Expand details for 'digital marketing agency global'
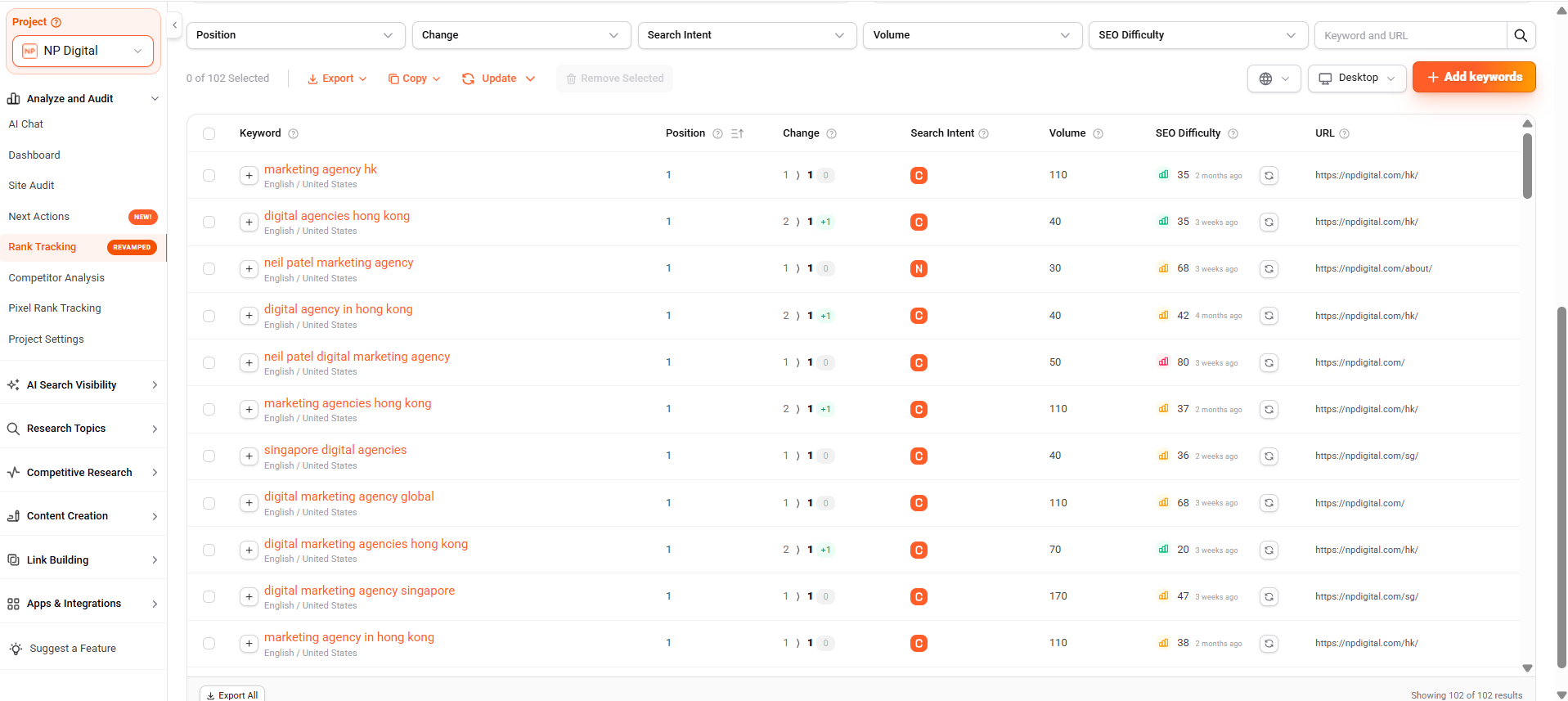 tap(249, 503)
